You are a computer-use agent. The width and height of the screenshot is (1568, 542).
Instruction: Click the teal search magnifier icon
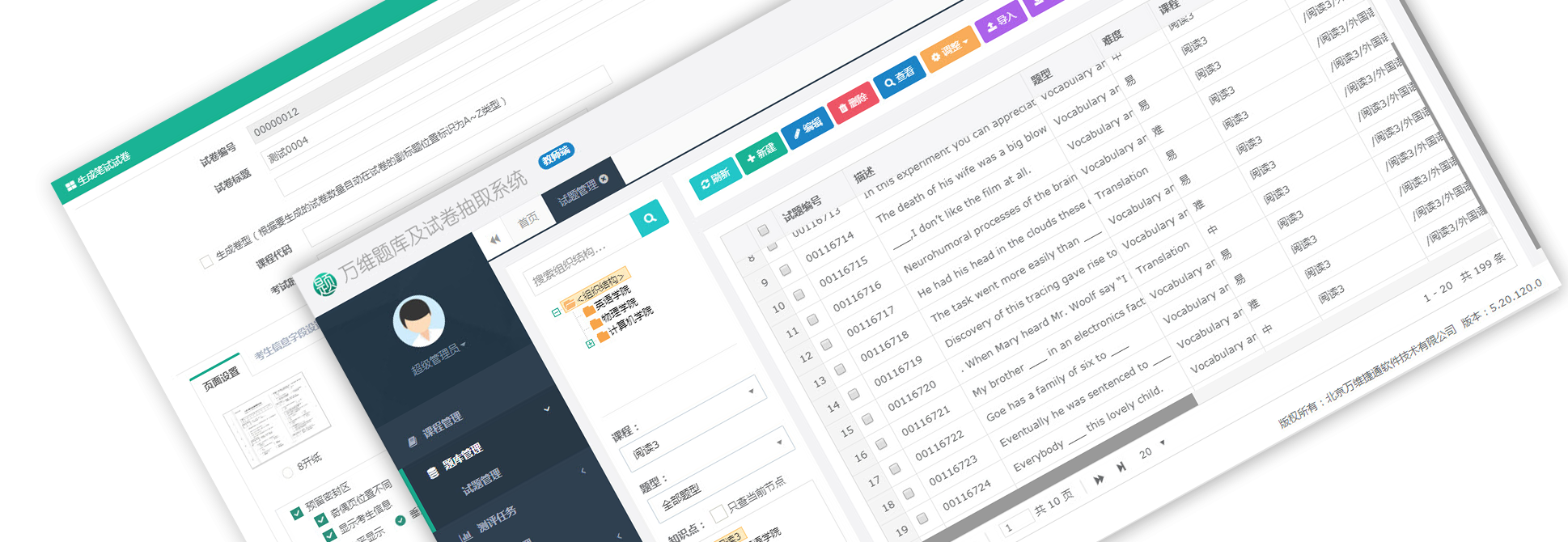click(x=649, y=218)
